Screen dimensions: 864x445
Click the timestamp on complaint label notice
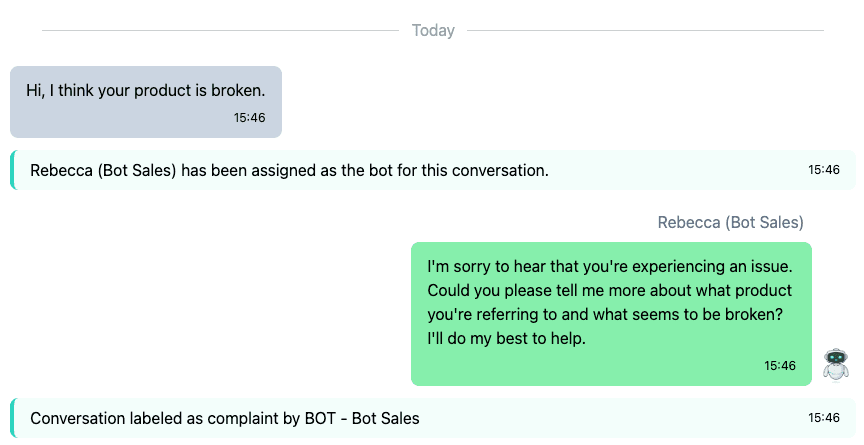click(824, 417)
